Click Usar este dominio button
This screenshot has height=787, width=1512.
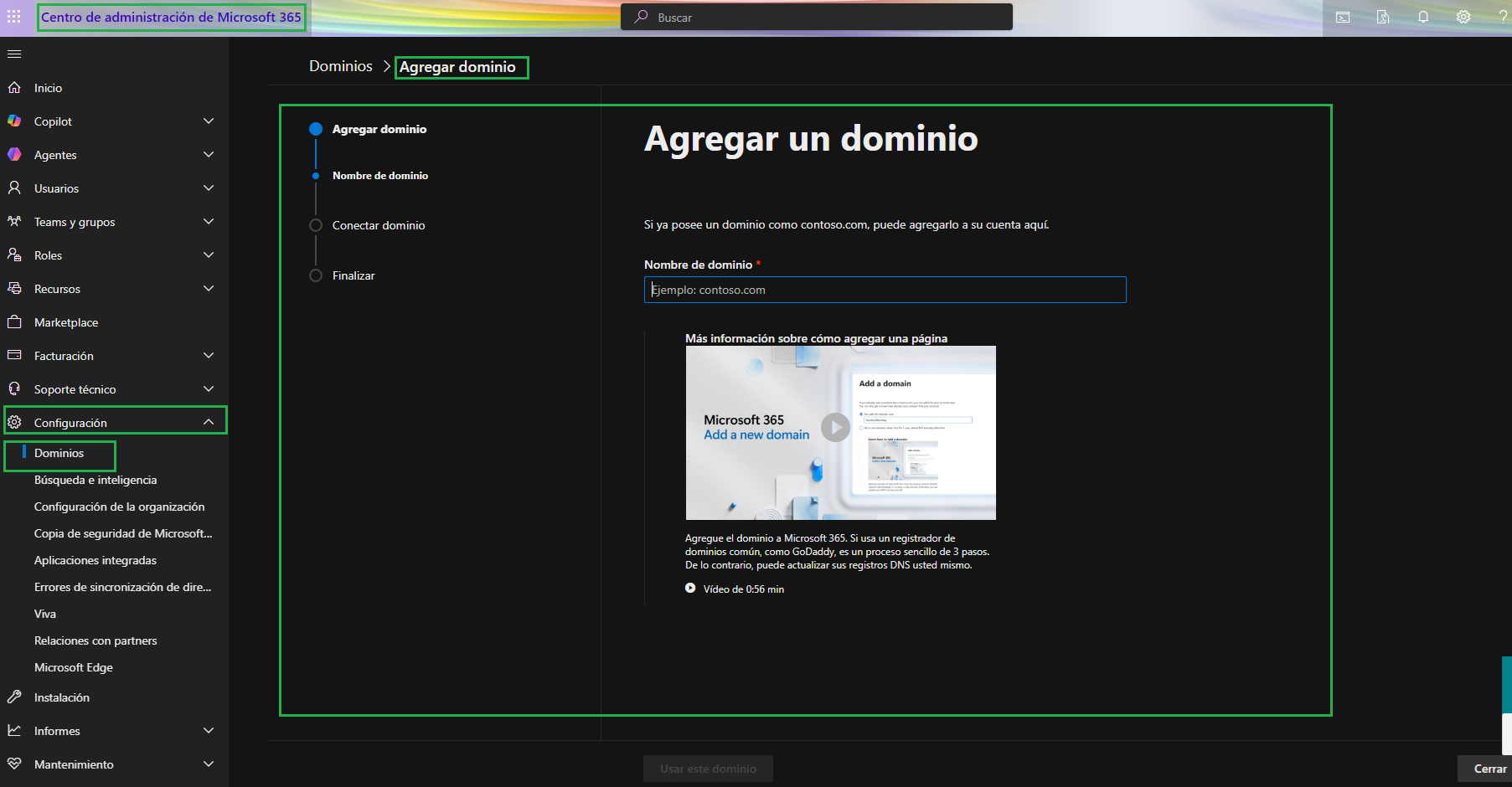coord(708,769)
